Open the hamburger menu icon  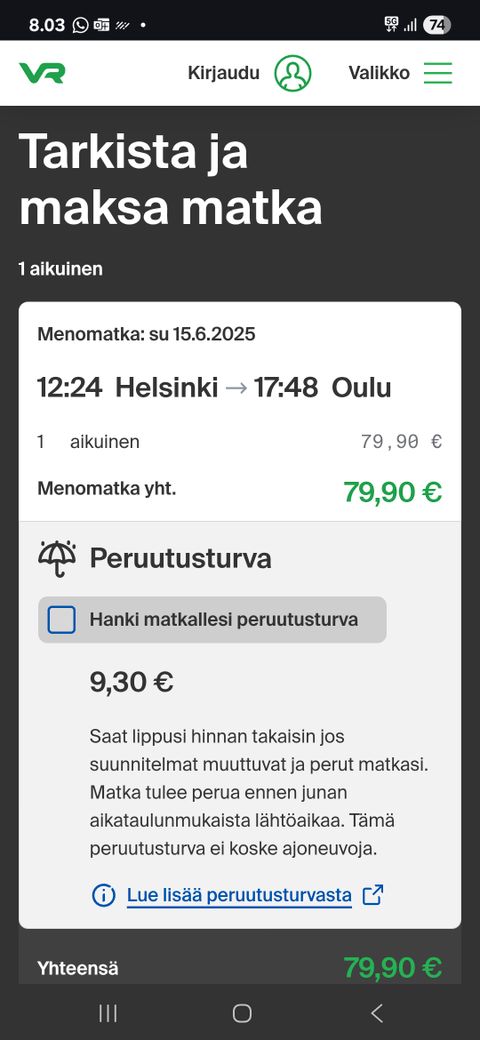click(x=438, y=73)
